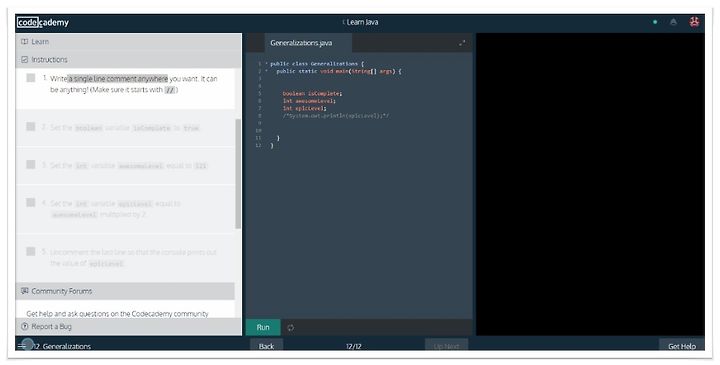720x365 pixels.
Task: Click the green status dot in header
Action: point(655,22)
